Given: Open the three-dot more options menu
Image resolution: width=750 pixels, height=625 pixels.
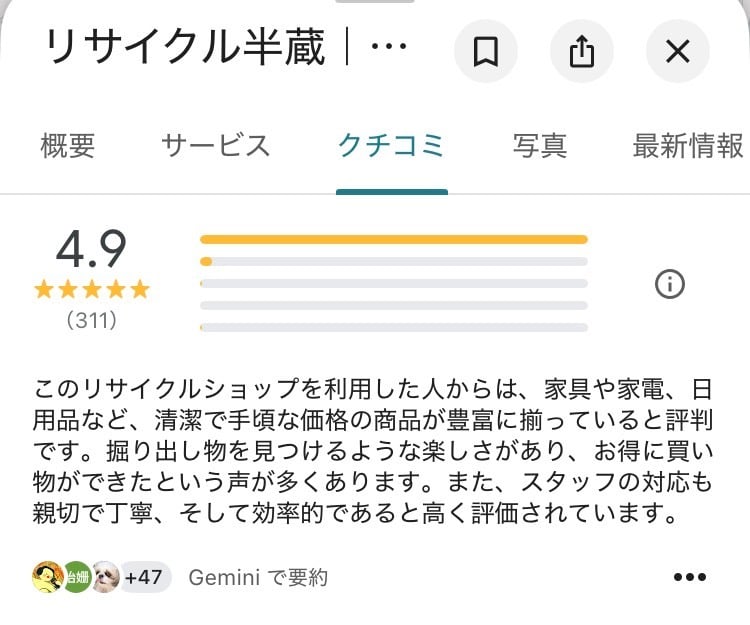Looking at the screenshot, I should coord(690,577).
